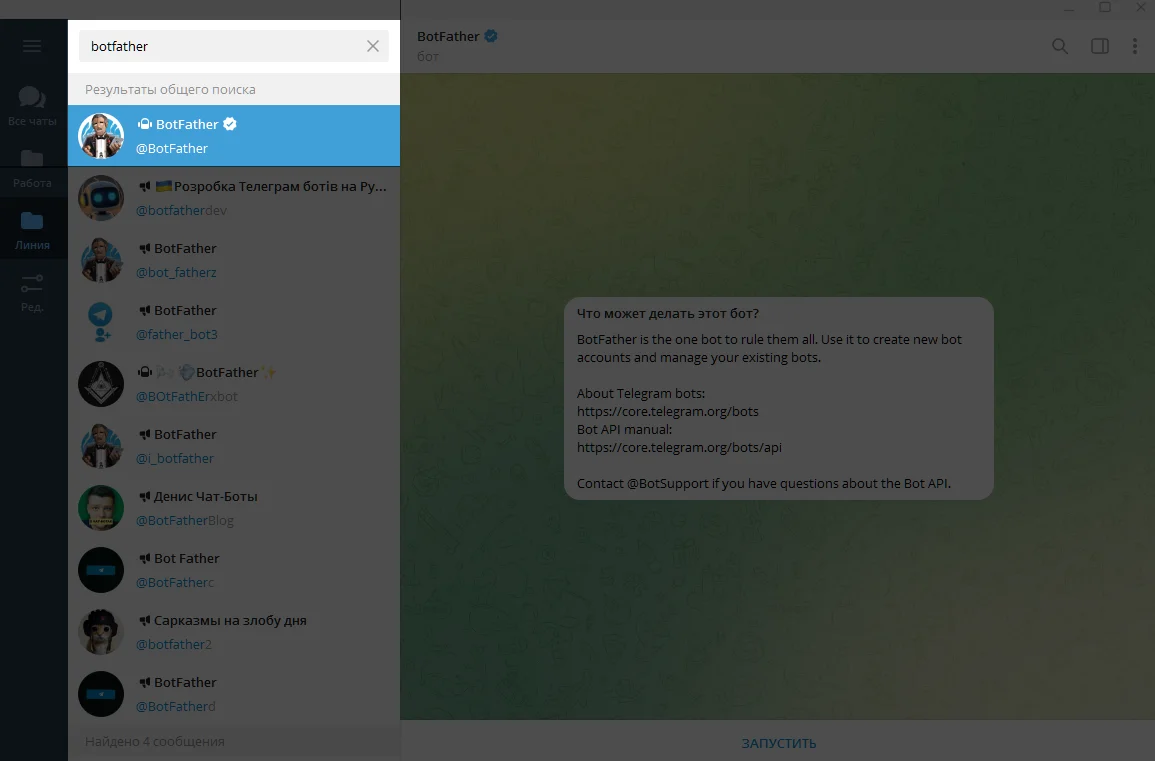
Task: Select the verified @BotFather search result
Action: (234, 136)
